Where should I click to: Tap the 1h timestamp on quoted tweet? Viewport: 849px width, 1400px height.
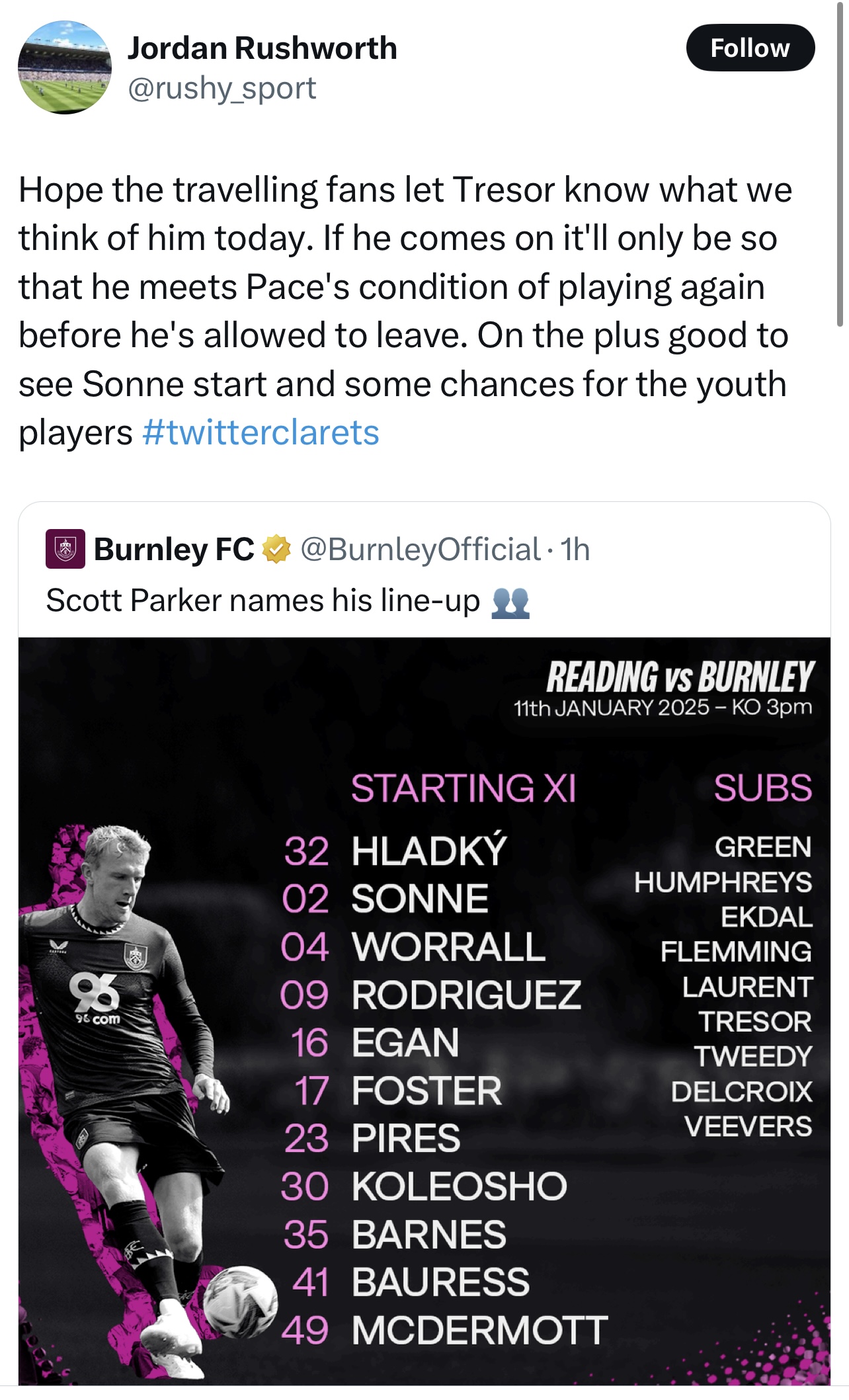[575, 549]
